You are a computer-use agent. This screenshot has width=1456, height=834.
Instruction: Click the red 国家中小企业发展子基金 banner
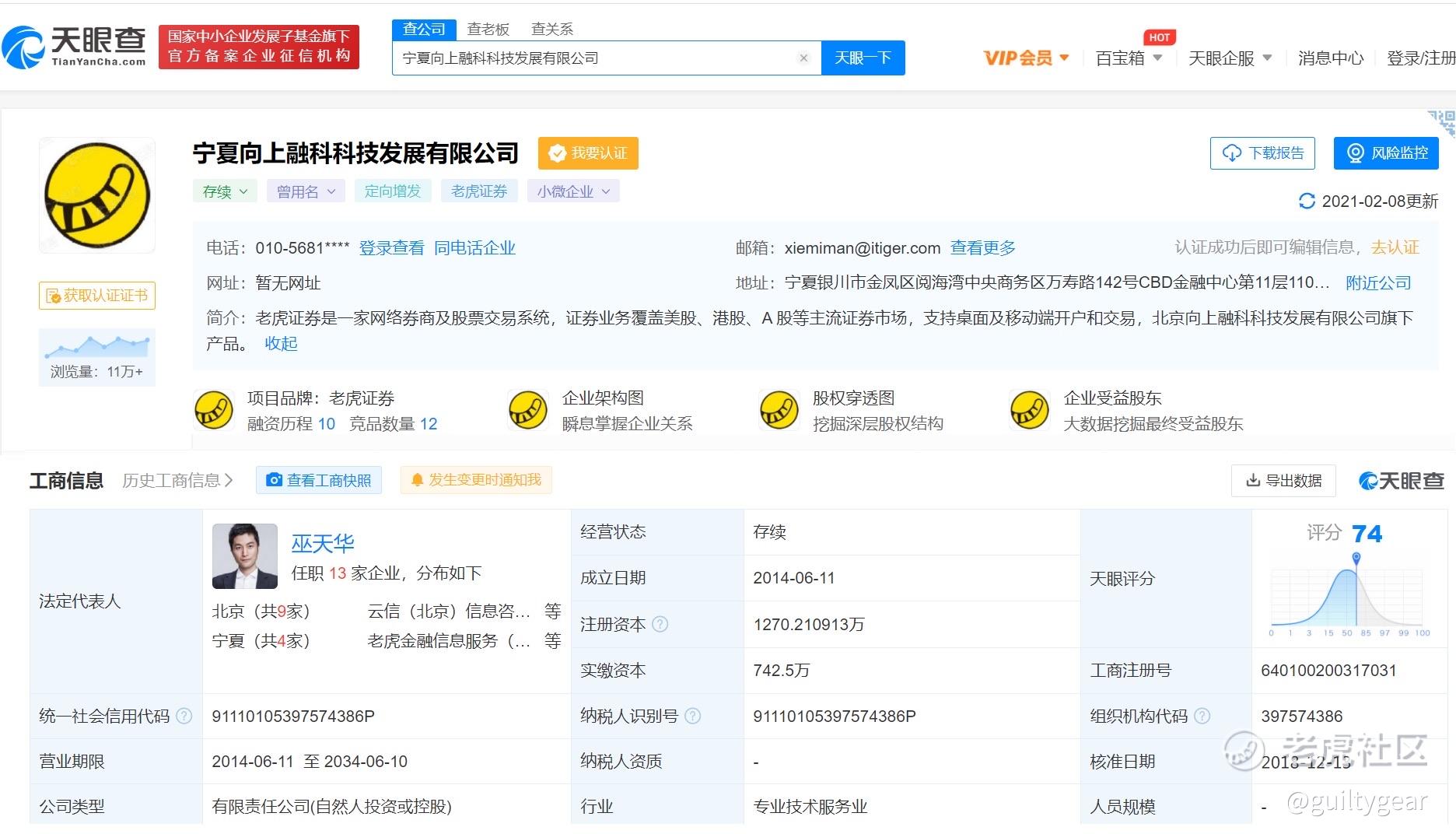(x=259, y=47)
